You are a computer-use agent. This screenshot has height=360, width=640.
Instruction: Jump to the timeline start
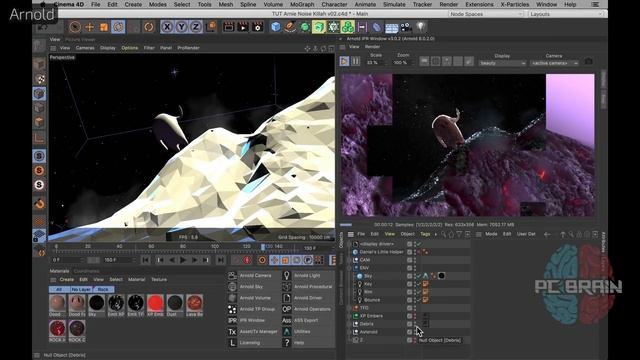(145, 260)
